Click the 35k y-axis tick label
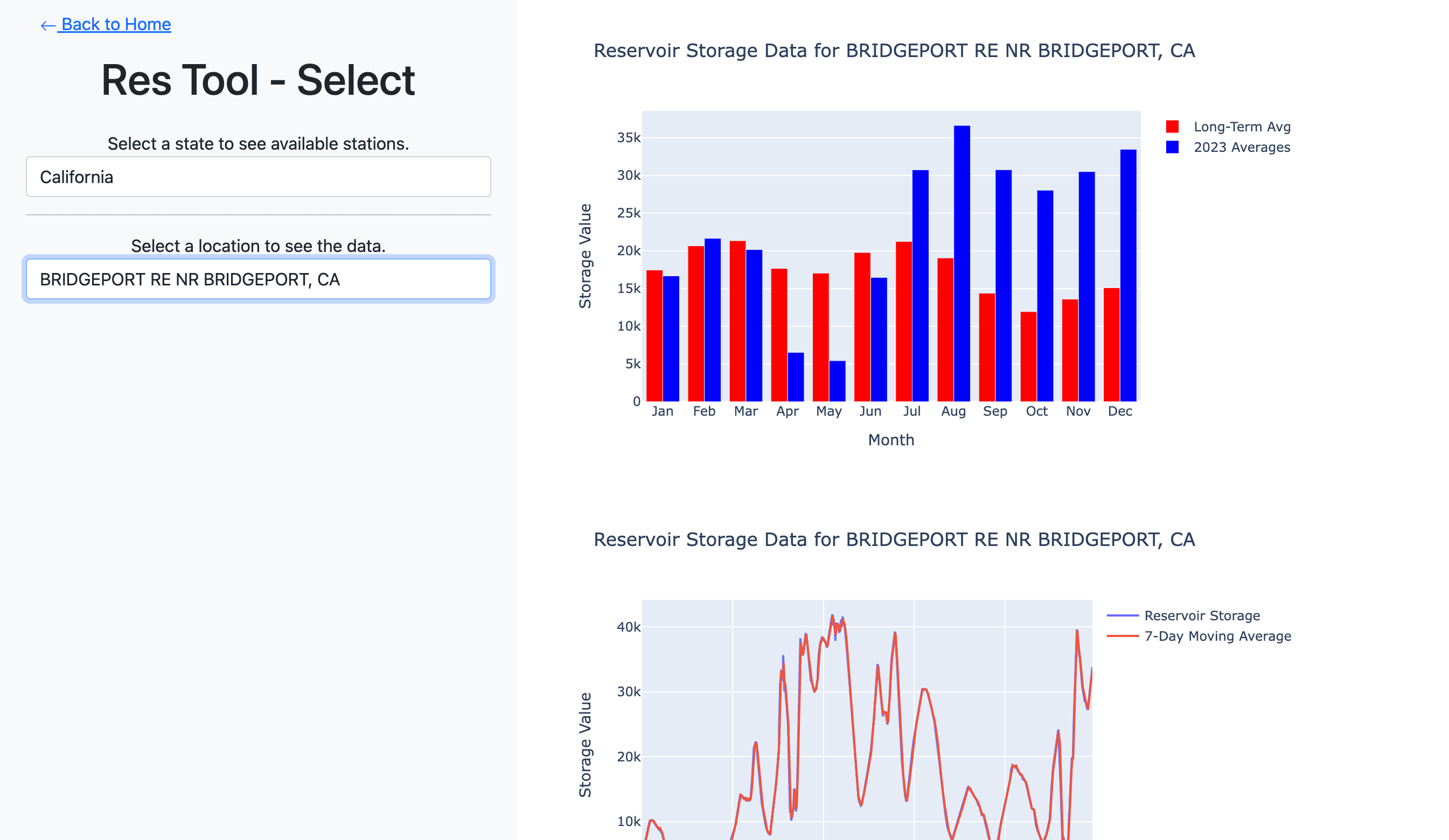 (x=629, y=137)
